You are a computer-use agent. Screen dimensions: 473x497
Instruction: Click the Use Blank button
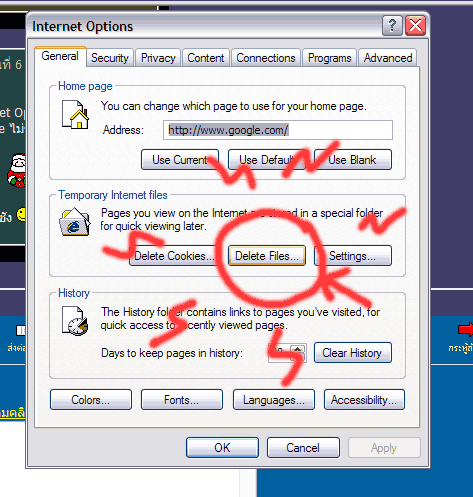pos(353,160)
